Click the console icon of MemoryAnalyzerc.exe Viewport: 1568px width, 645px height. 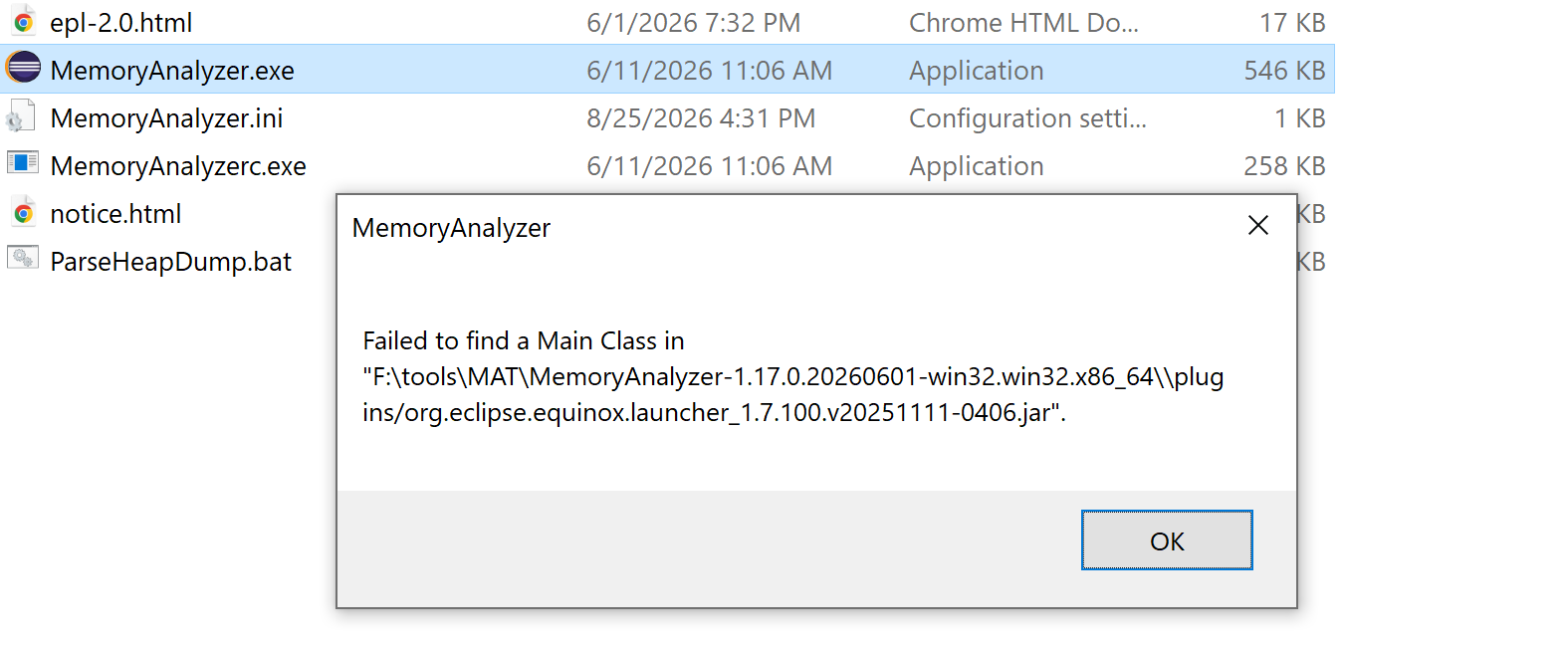[23, 162]
